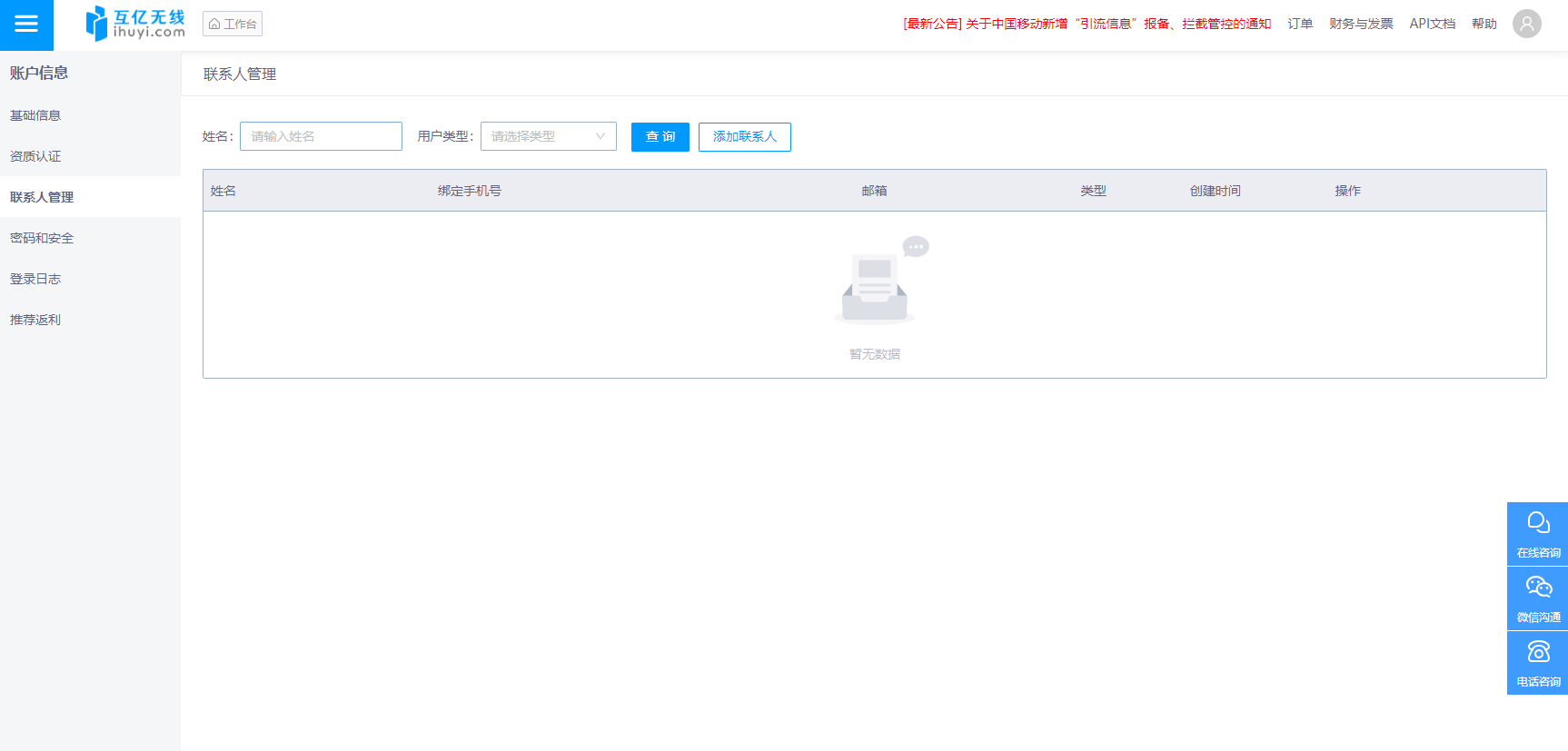Image resolution: width=1568 pixels, height=751 pixels.
Task: Open 财务与发票 top menu
Action: [x=1360, y=24]
